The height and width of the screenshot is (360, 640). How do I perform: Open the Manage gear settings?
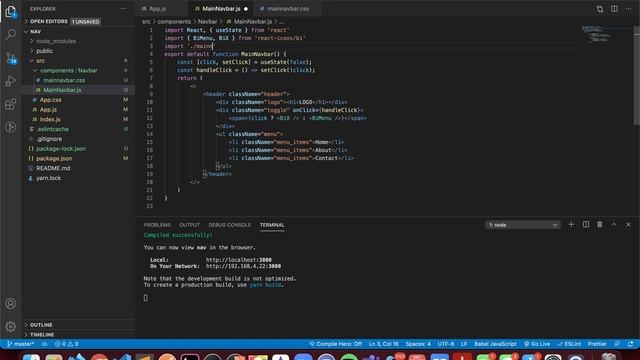pyautogui.click(x=11, y=327)
